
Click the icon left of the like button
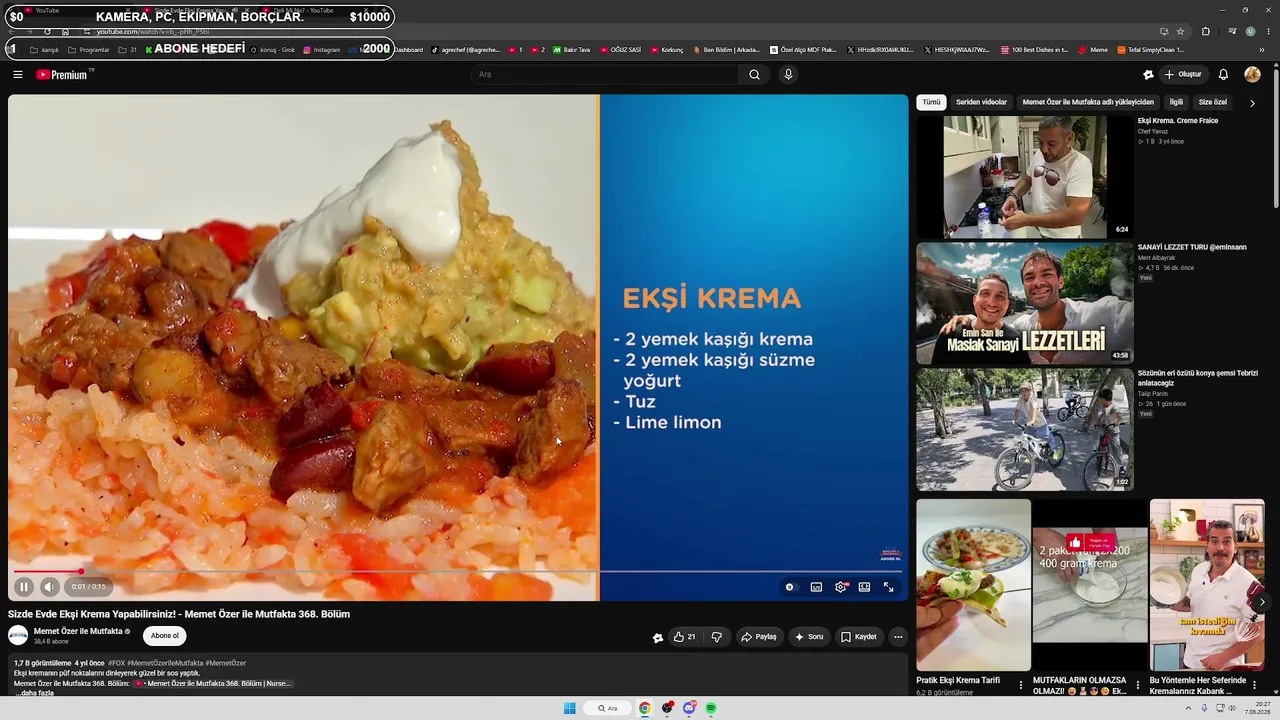pyautogui.click(x=658, y=637)
